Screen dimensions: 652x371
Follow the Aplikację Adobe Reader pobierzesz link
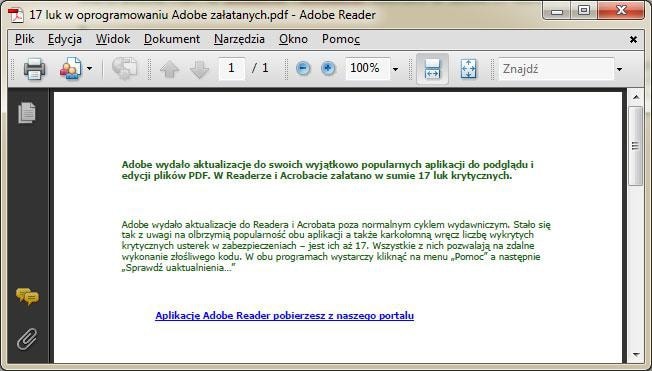(284, 316)
